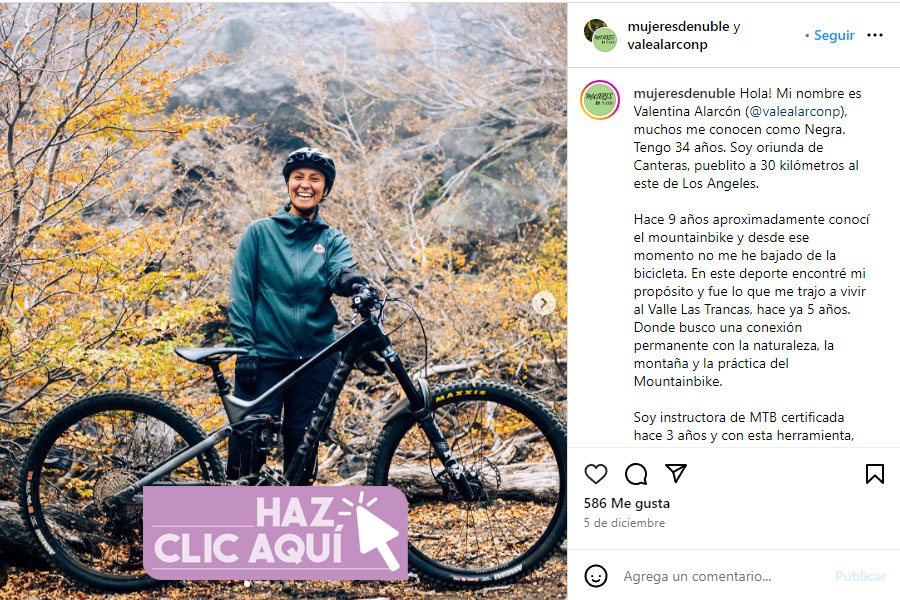Screen dimensions: 900x600
Task: Like the post with the heart icon
Action: point(596,474)
